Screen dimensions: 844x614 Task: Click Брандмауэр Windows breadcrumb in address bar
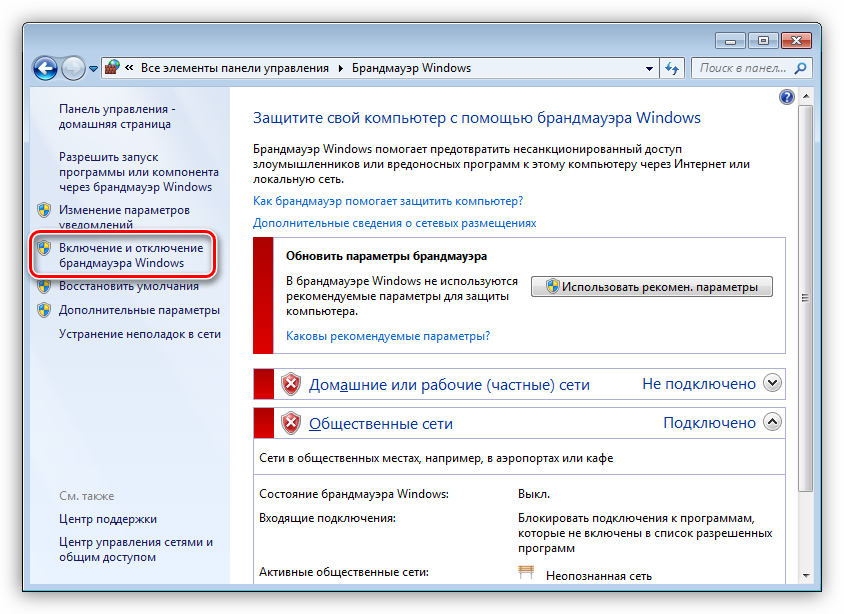pyautogui.click(x=411, y=68)
